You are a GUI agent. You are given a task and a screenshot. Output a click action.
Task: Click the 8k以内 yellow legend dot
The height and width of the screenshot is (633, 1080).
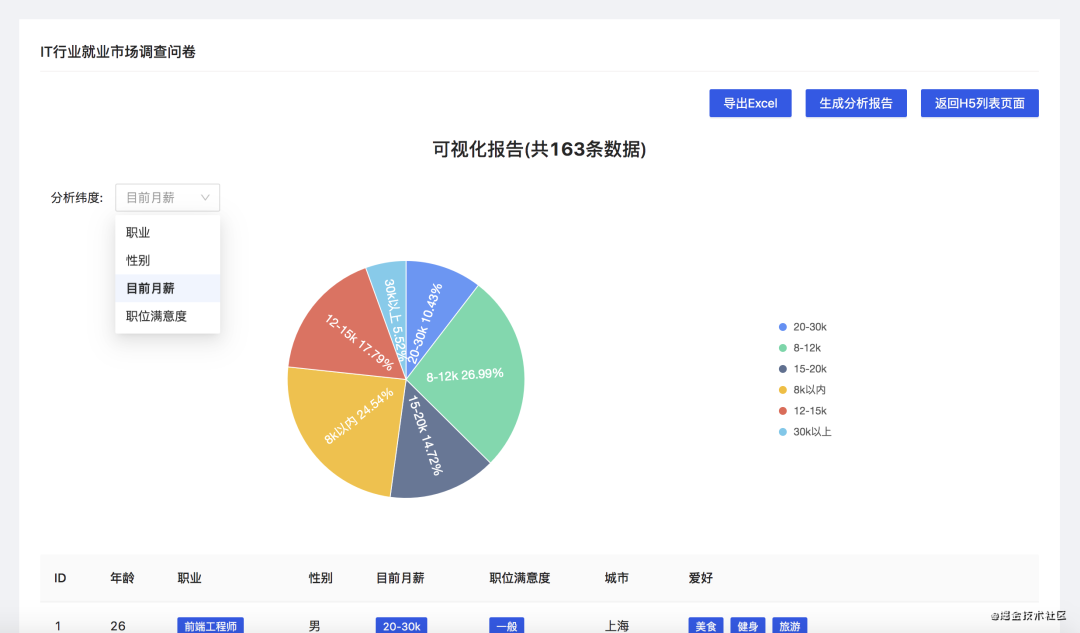pyautogui.click(x=782, y=390)
